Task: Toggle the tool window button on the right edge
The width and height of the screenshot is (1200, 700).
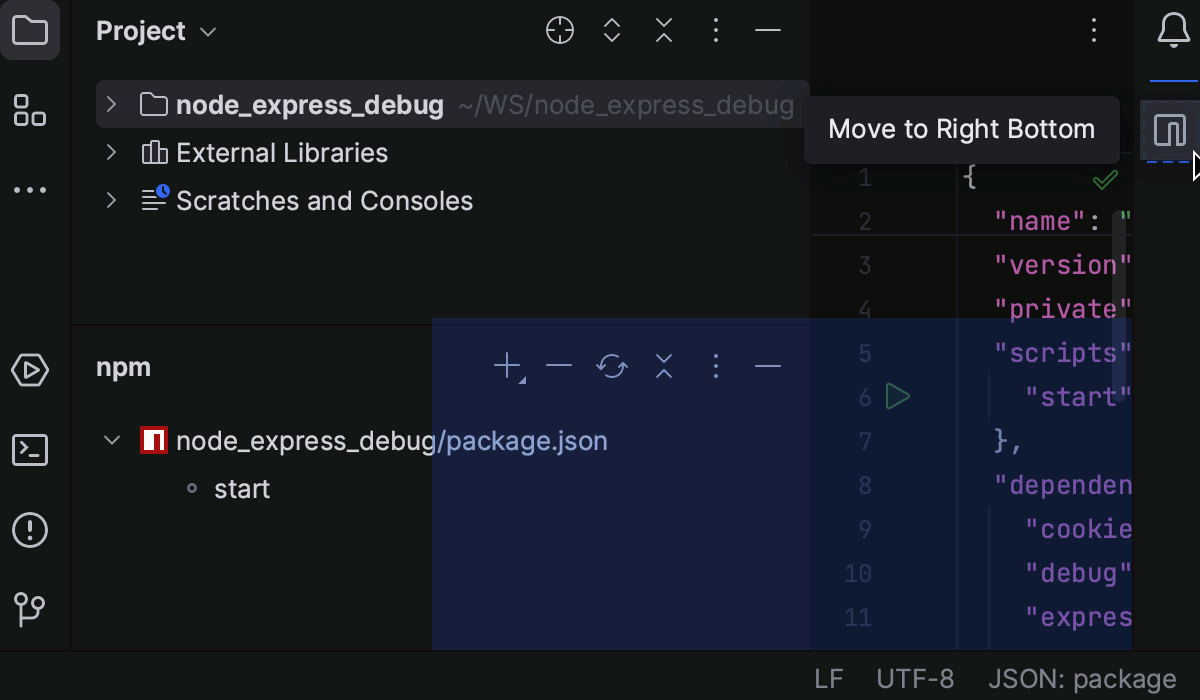Action: tap(1170, 130)
